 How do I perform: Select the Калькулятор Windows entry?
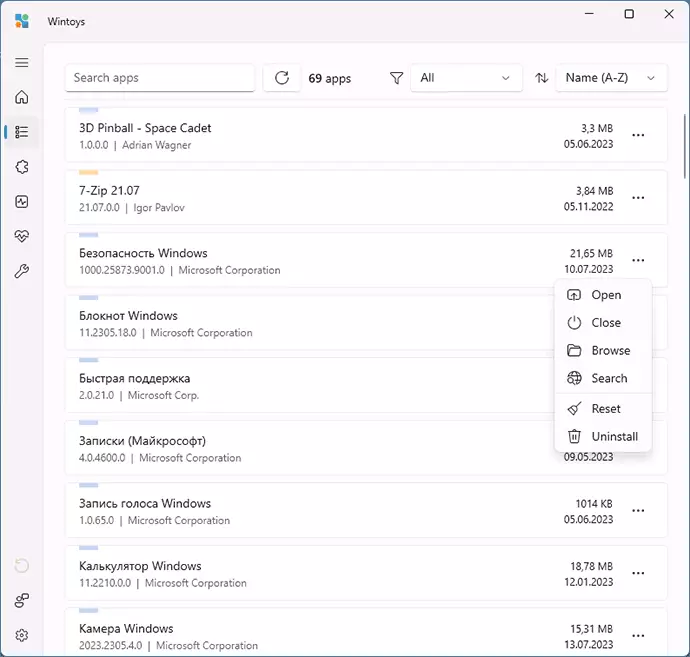366,573
